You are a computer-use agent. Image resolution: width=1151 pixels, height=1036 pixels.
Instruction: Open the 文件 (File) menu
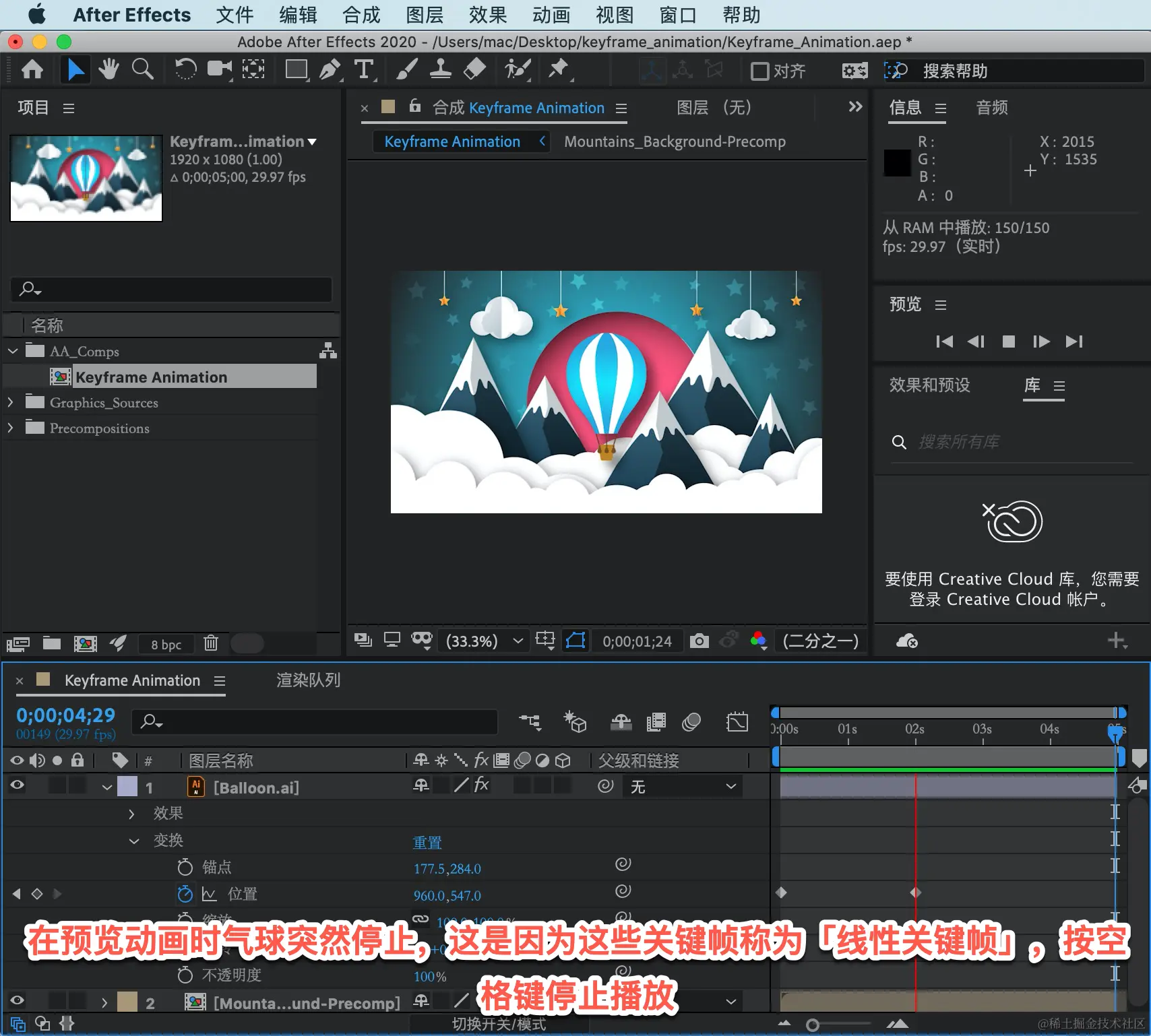235,15
